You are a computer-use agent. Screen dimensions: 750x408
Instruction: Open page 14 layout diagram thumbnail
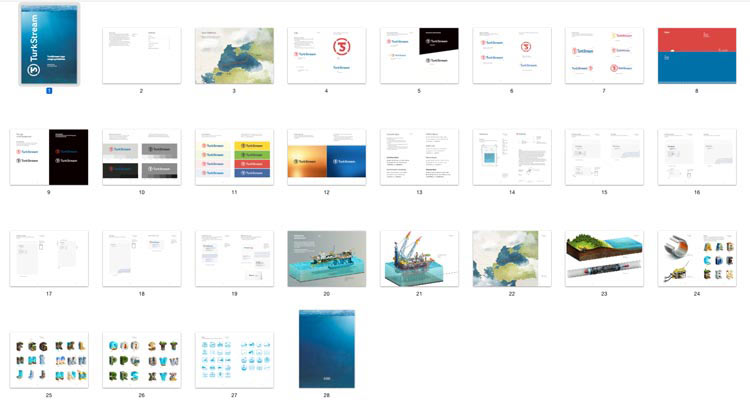pos(512,157)
